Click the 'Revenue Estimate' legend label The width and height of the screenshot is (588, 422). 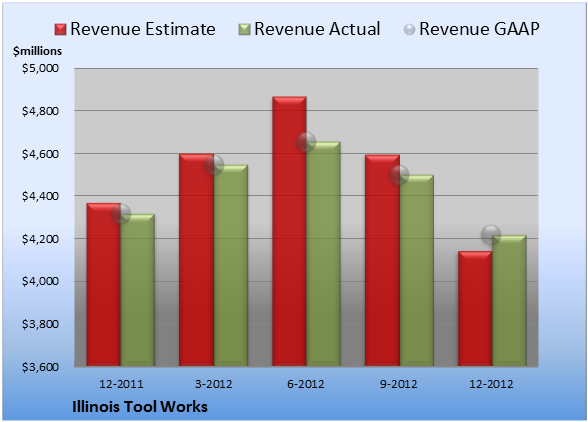(143, 29)
